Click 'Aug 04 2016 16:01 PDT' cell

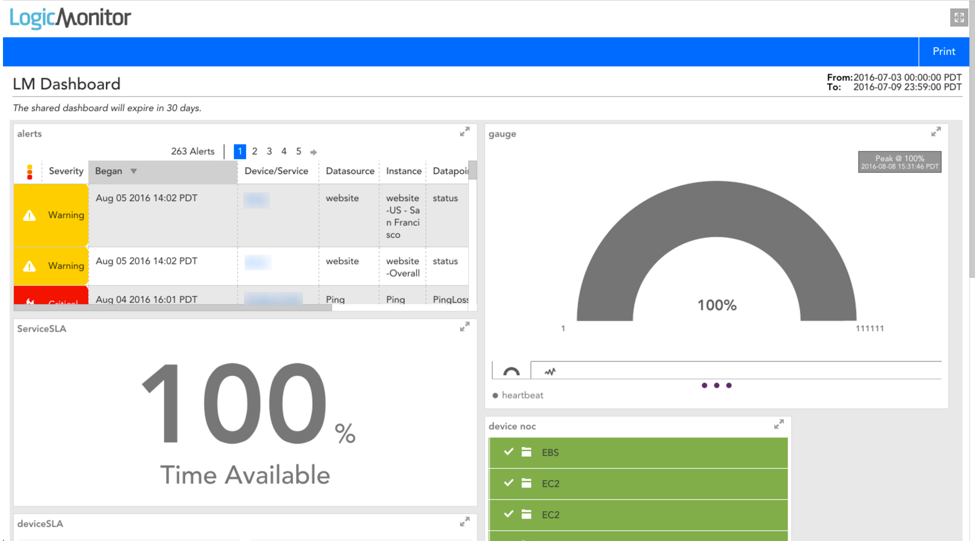[x=147, y=299]
